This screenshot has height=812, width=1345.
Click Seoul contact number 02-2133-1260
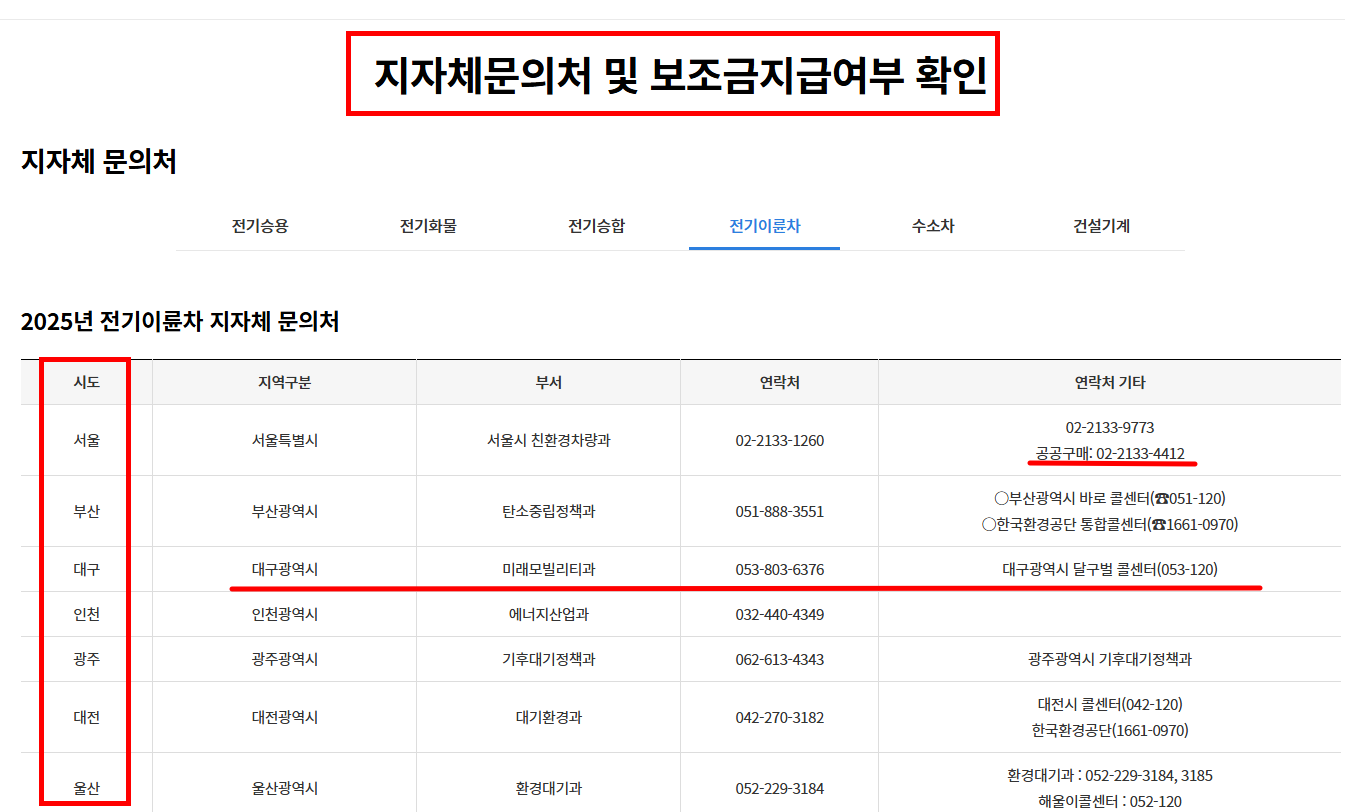tap(779, 440)
